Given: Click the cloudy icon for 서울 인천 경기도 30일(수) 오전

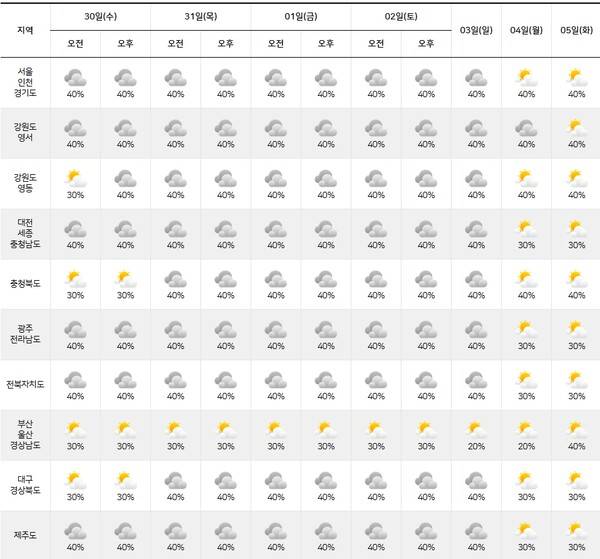Looking at the screenshot, I should [75, 78].
